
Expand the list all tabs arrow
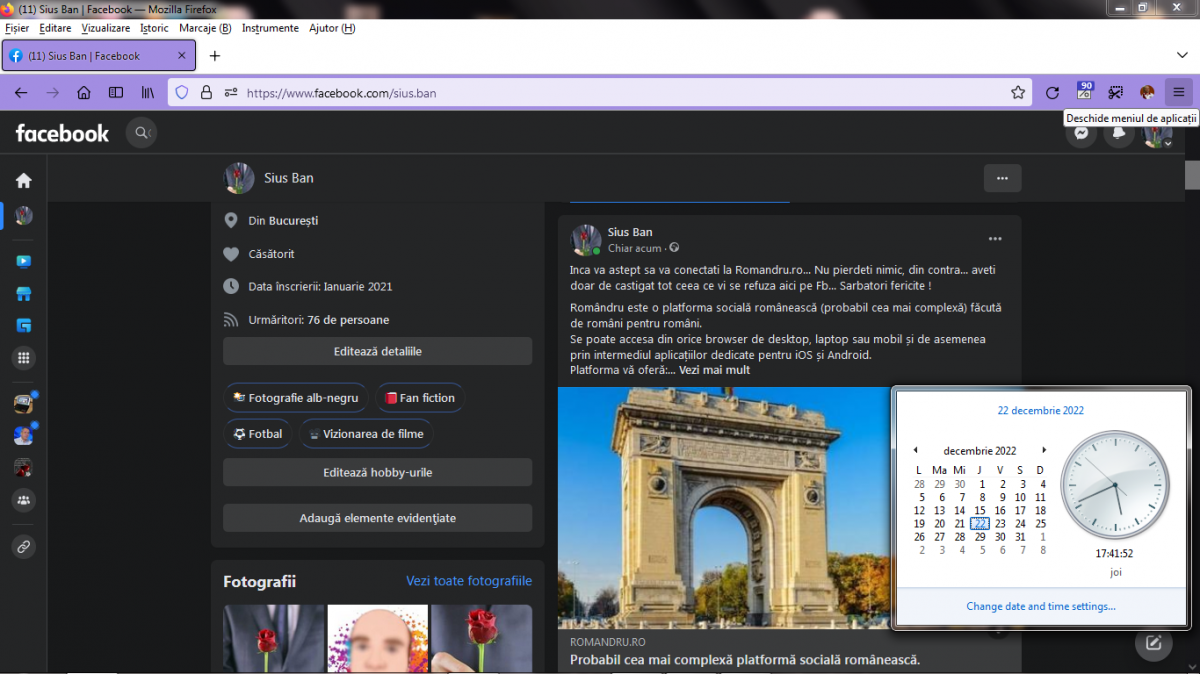1182,56
